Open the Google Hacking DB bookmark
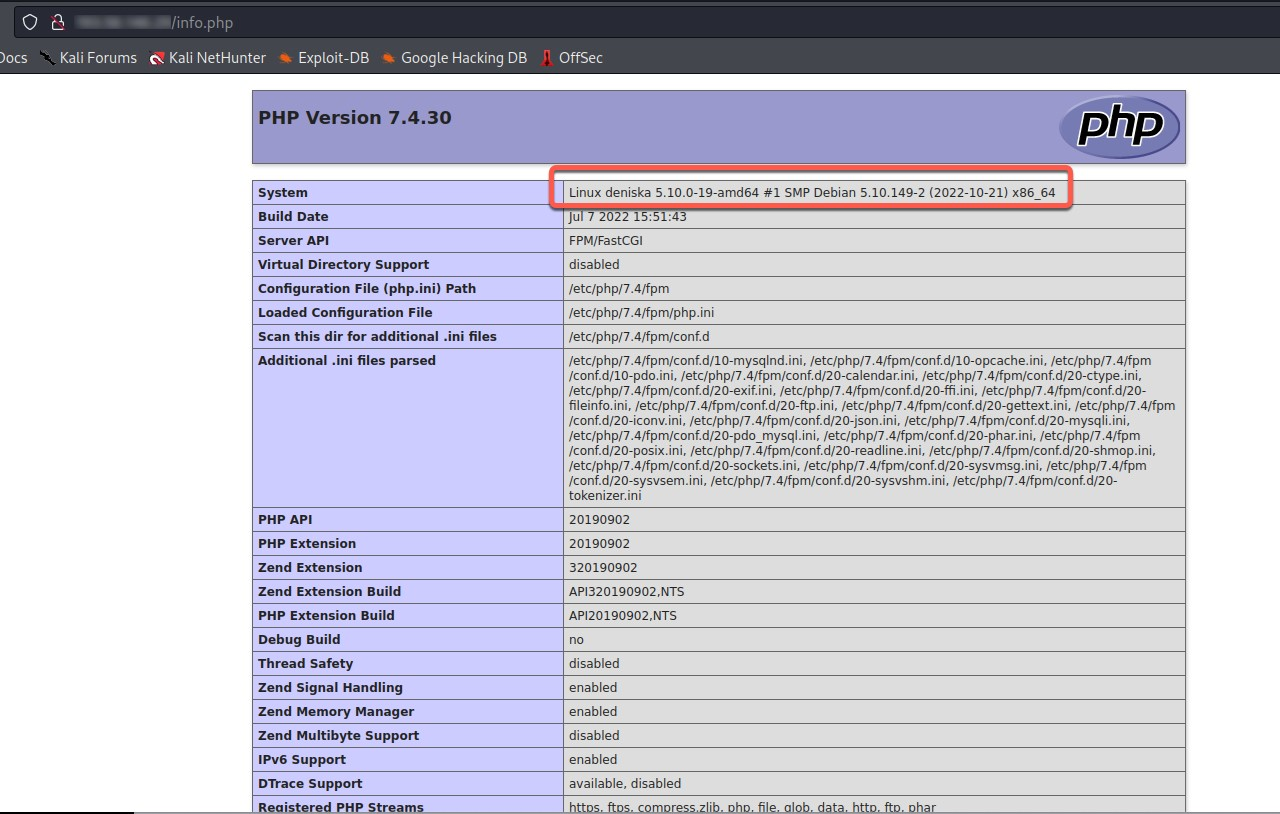This screenshot has height=814, width=1280. [454, 58]
